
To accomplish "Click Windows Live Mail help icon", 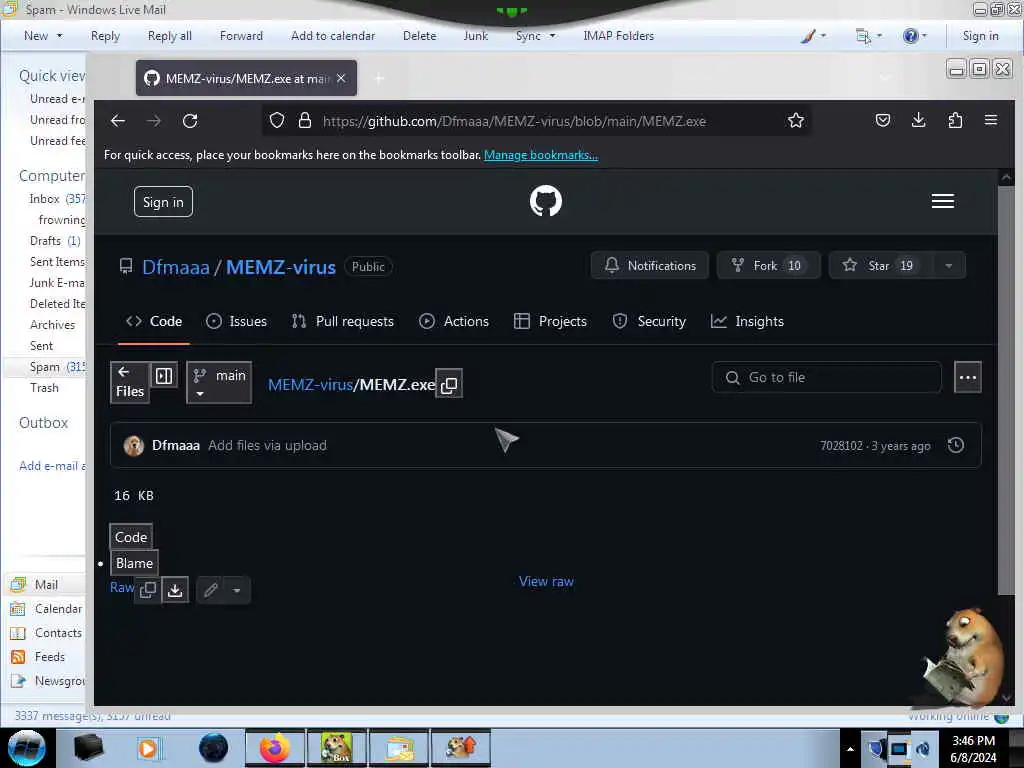I will [x=910, y=36].
